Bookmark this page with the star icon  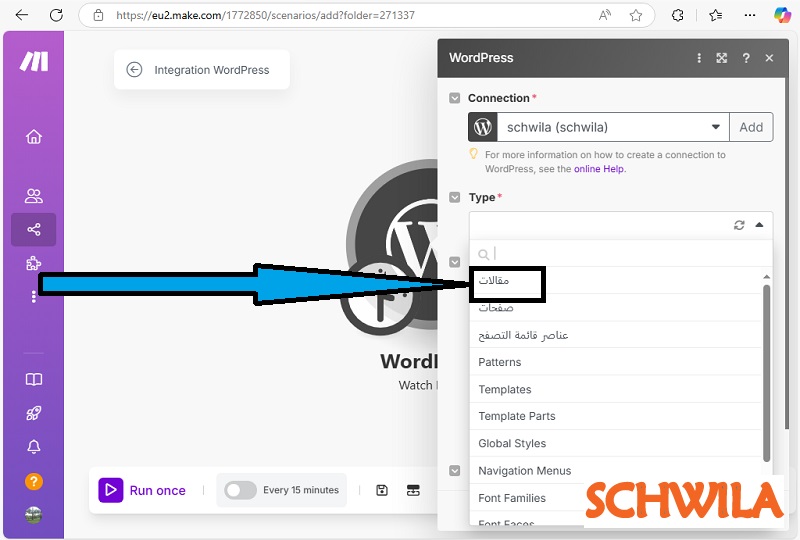[x=635, y=15]
